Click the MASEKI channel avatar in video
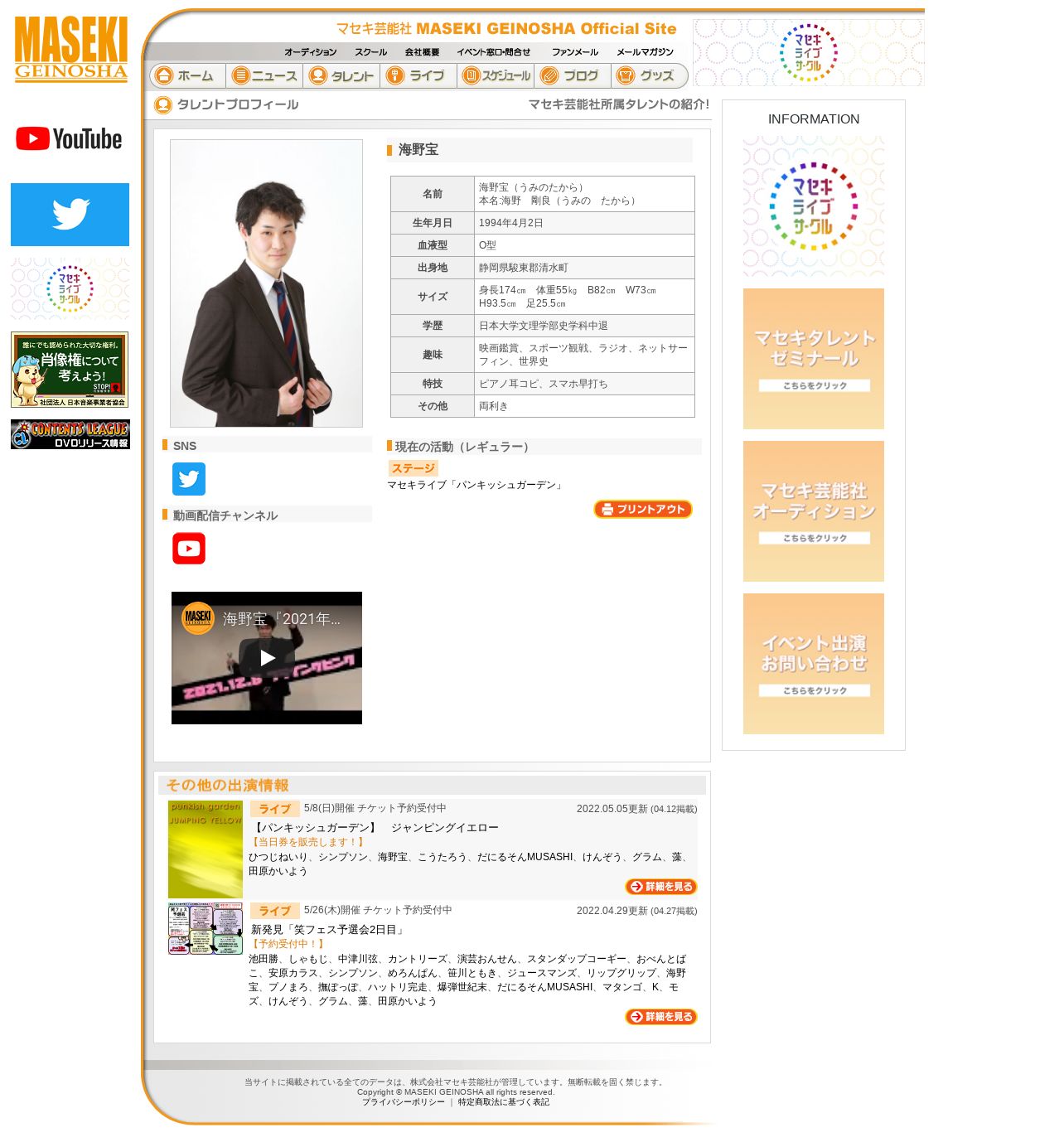This screenshot has width=1064, height=1142. [x=198, y=618]
